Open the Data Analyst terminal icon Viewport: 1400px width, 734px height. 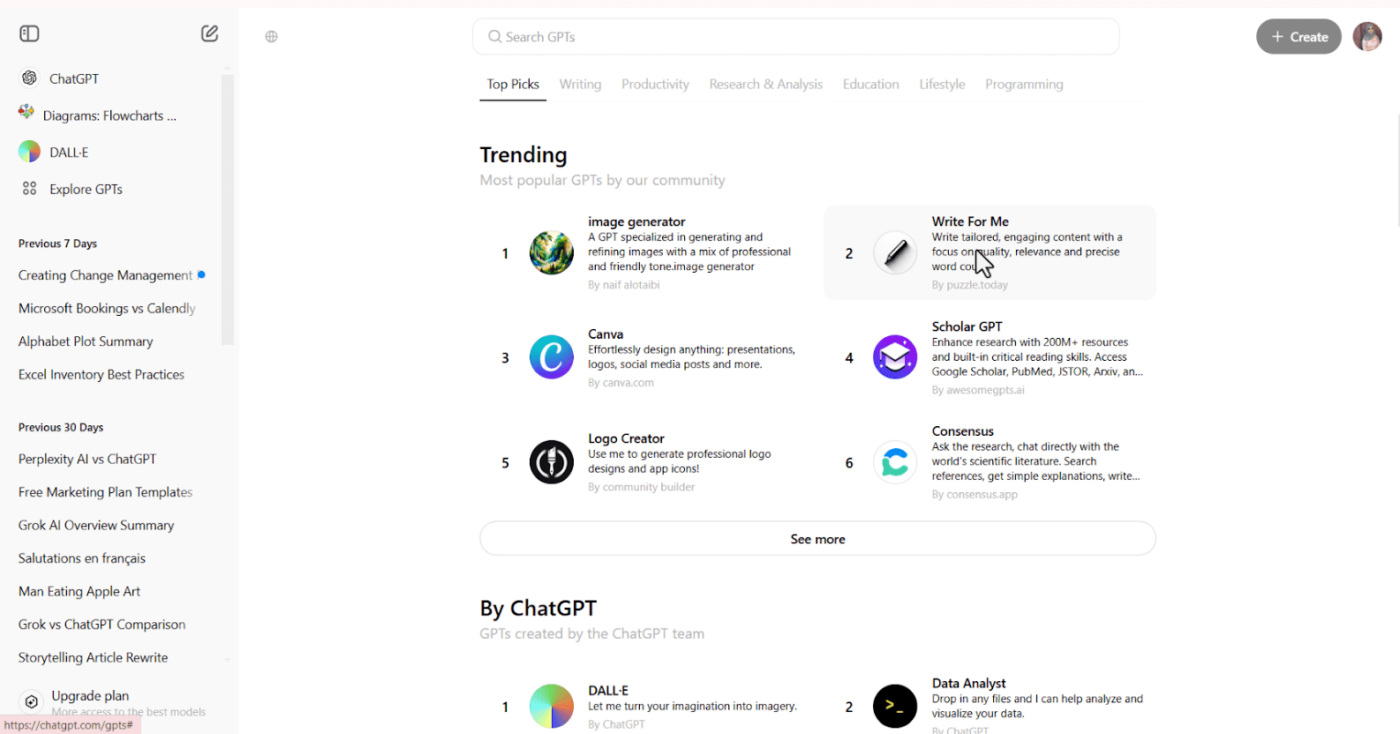tap(895, 706)
